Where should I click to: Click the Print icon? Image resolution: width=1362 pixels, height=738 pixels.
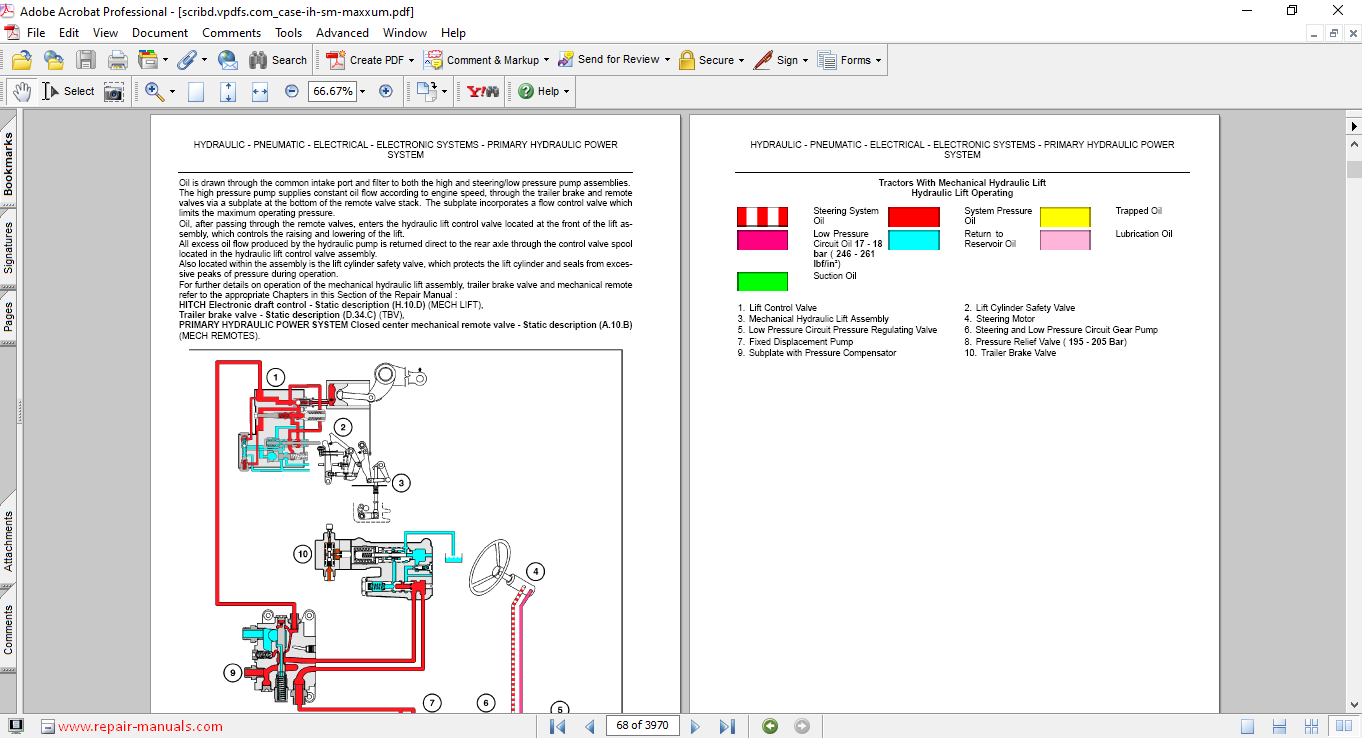(x=116, y=60)
